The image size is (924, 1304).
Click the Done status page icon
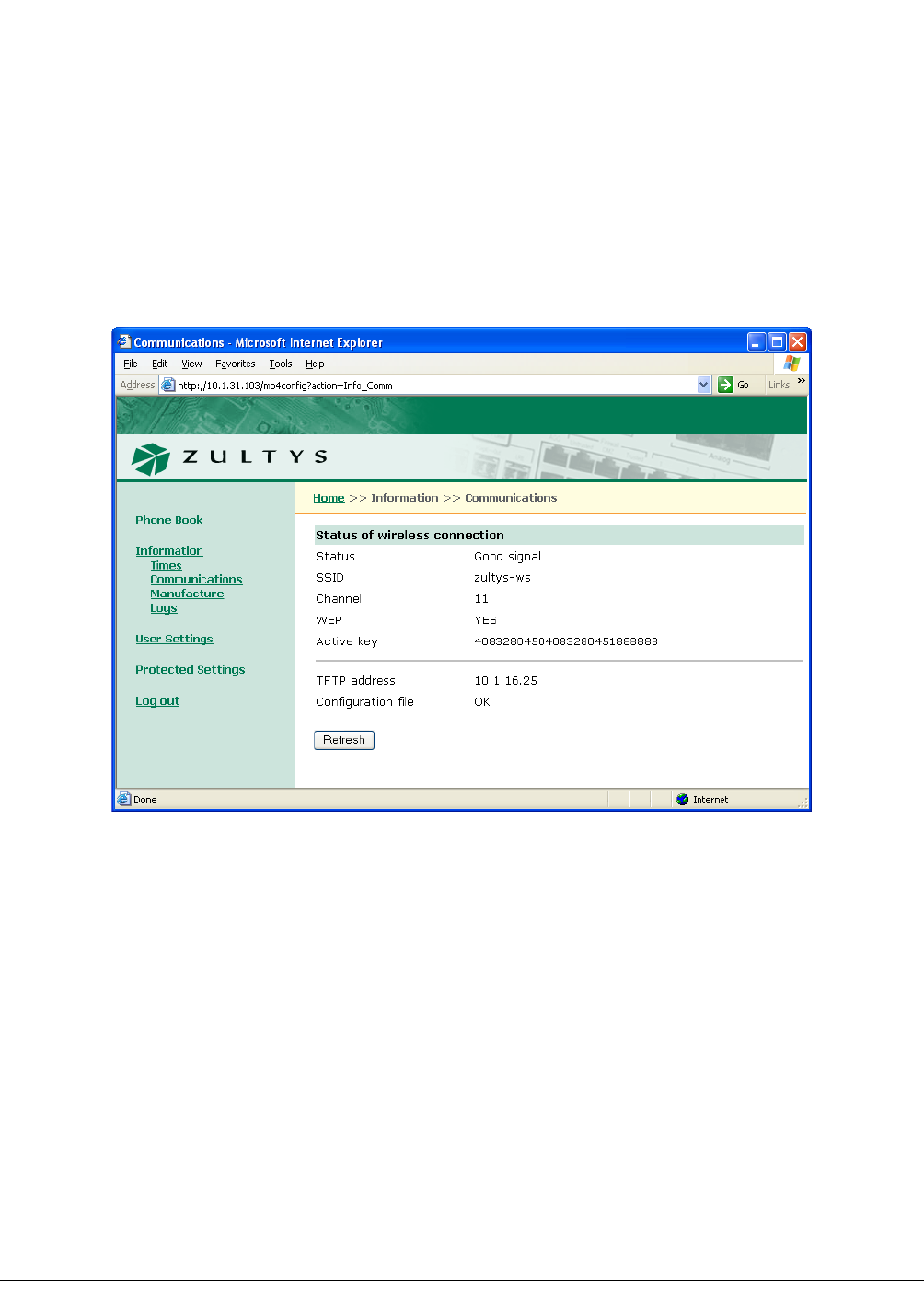pyautogui.click(x=124, y=800)
